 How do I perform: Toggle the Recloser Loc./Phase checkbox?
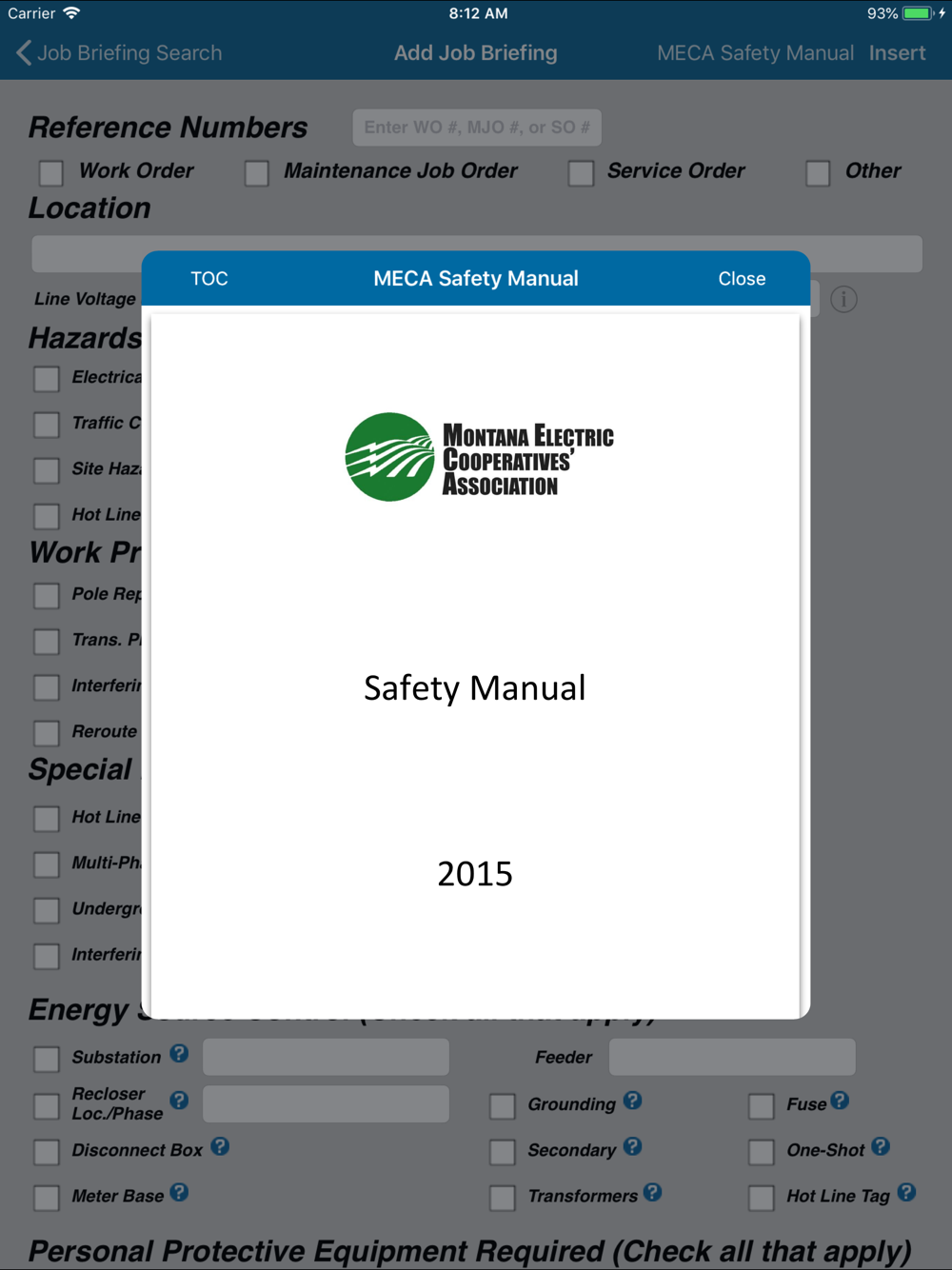click(x=47, y=1105)
